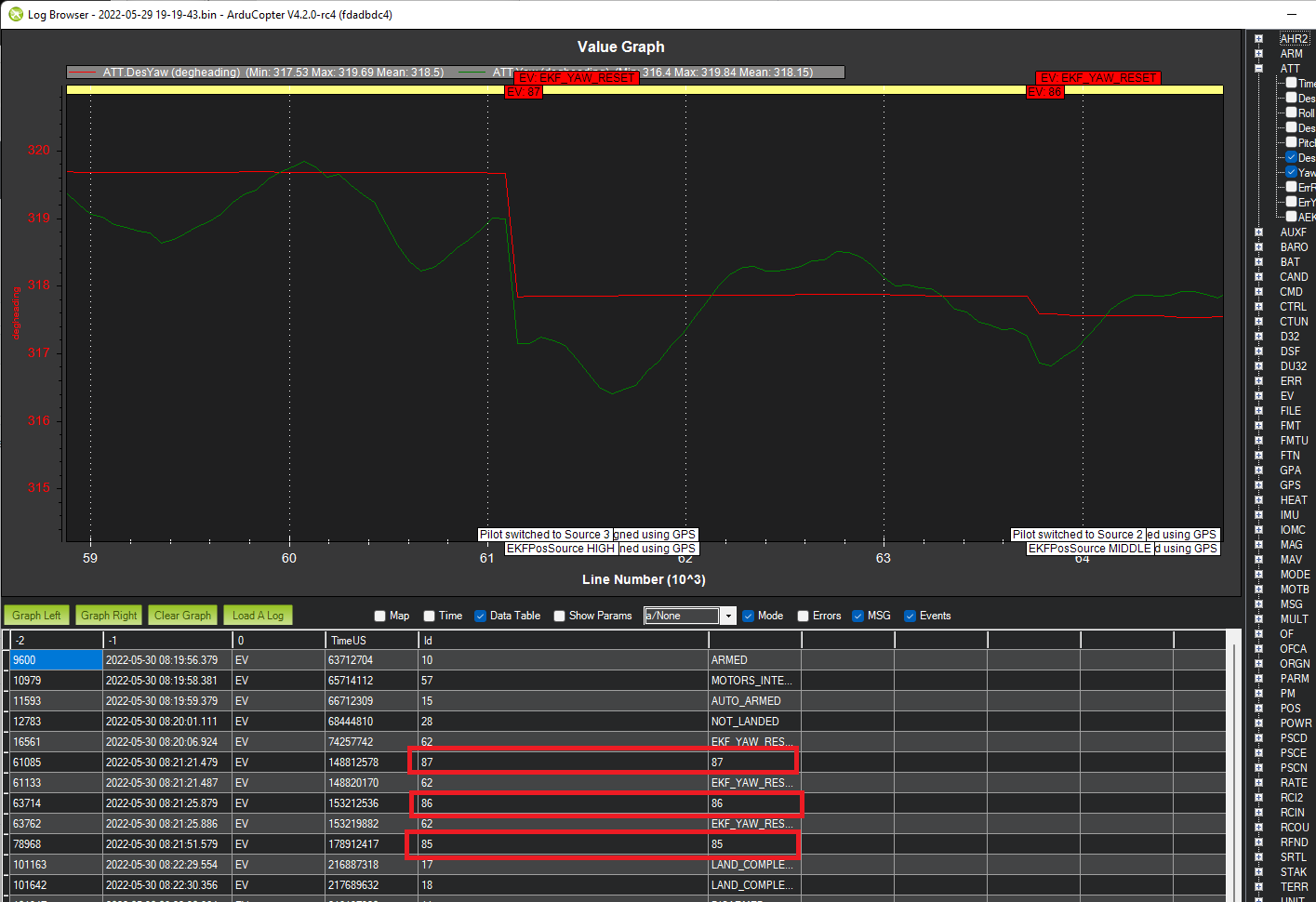The image size is (1316, 902).
Task: Disable the Events checkbox
Action: pyautogui.click(x=910, y=616)
